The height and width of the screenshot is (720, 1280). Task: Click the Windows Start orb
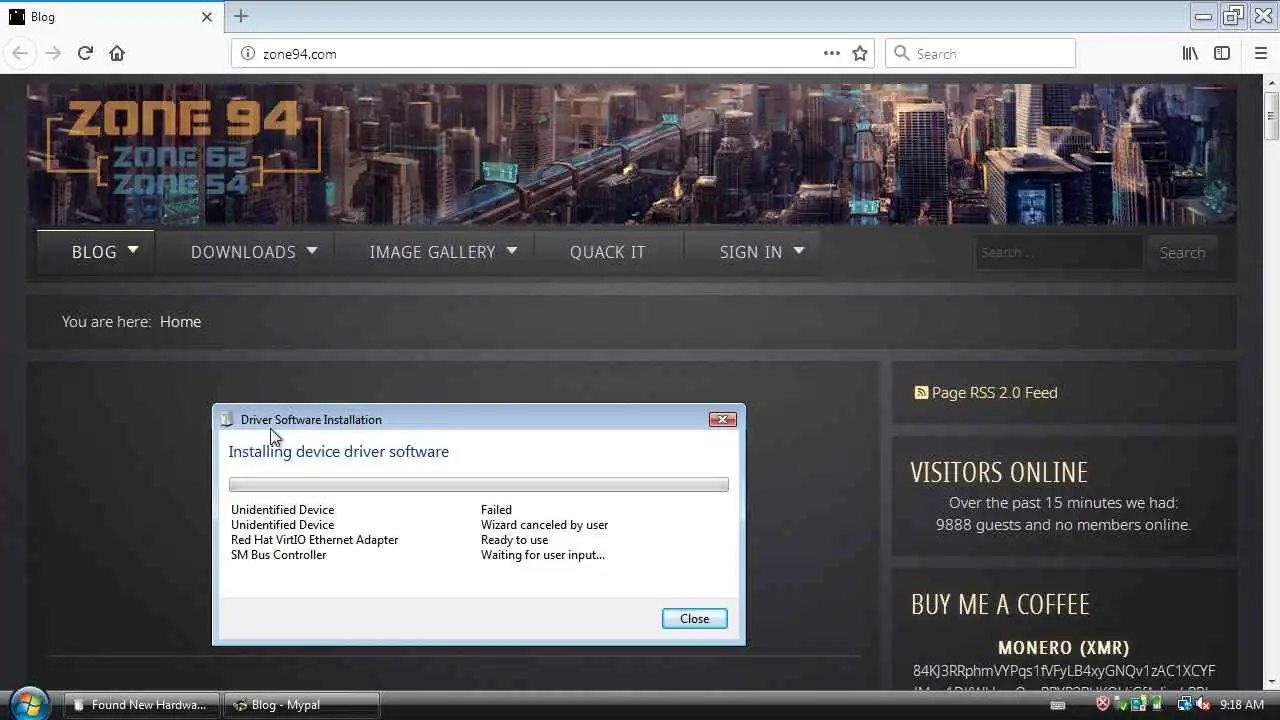point(28,704)
